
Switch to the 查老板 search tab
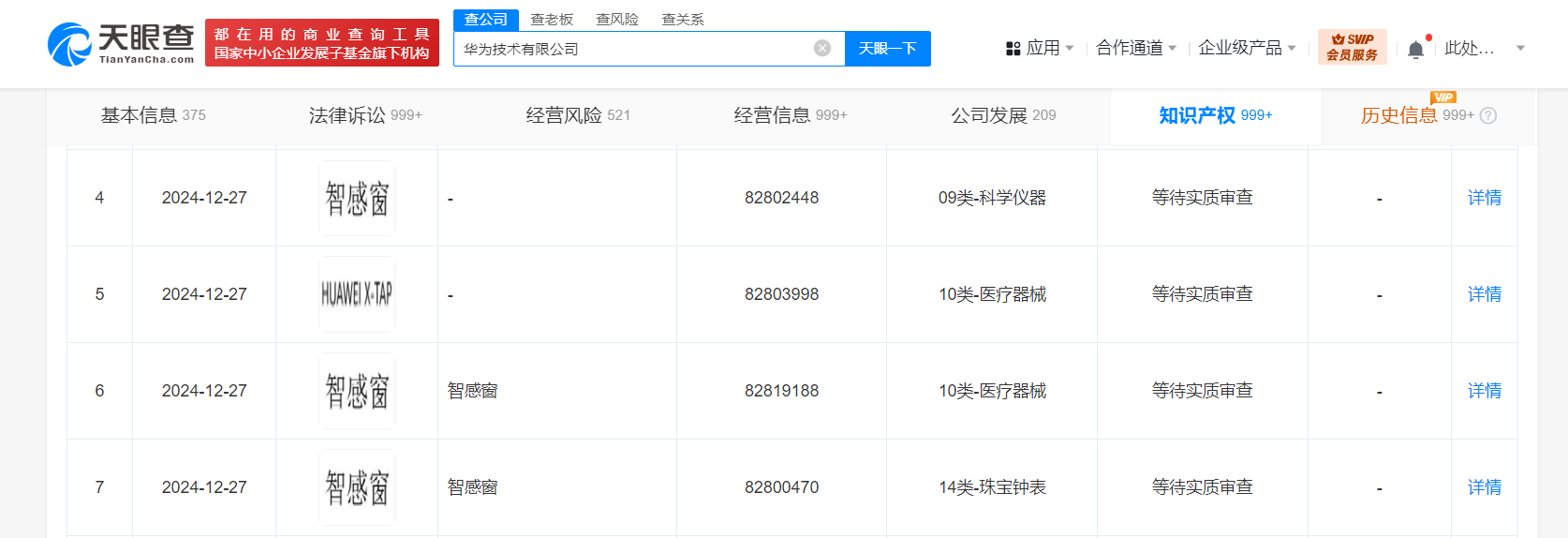(x=552, y=19)
